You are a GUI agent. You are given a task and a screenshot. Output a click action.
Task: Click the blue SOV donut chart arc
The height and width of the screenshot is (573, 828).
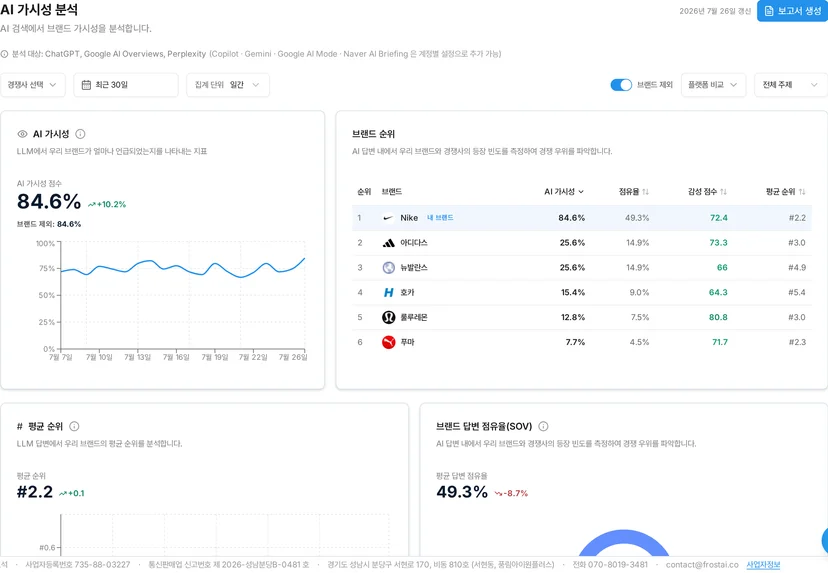[x=624, y=543]
